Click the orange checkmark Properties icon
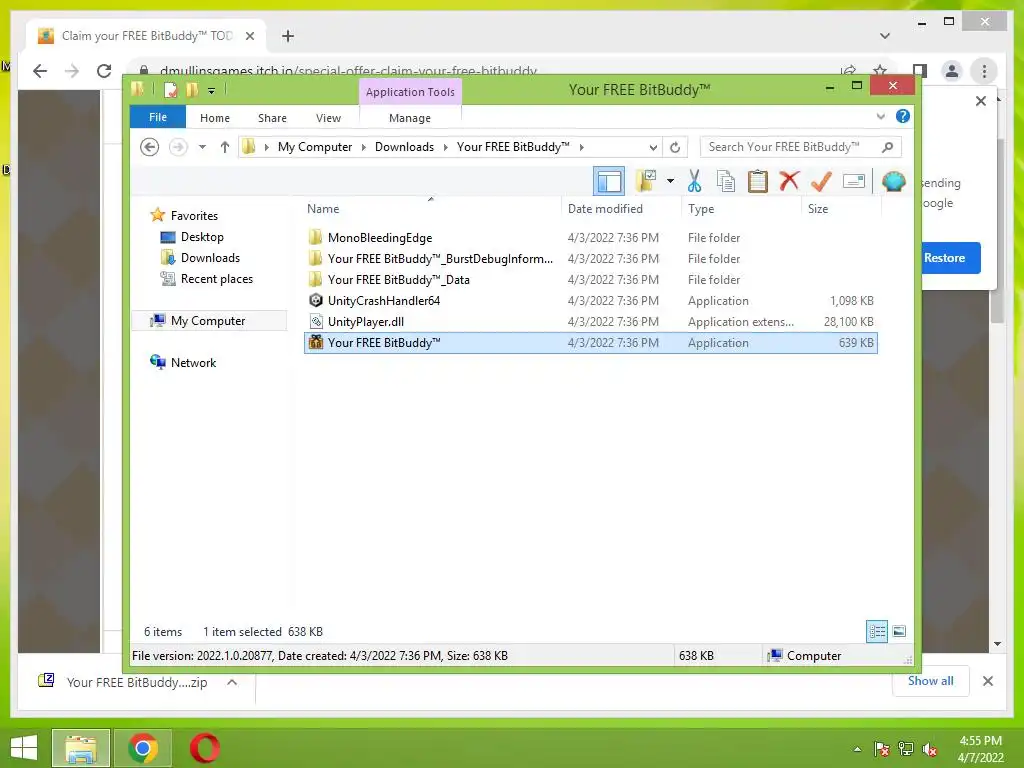The width and height of the screenshot is (1024, 768). pyautogui.click(x=821, y=181)
